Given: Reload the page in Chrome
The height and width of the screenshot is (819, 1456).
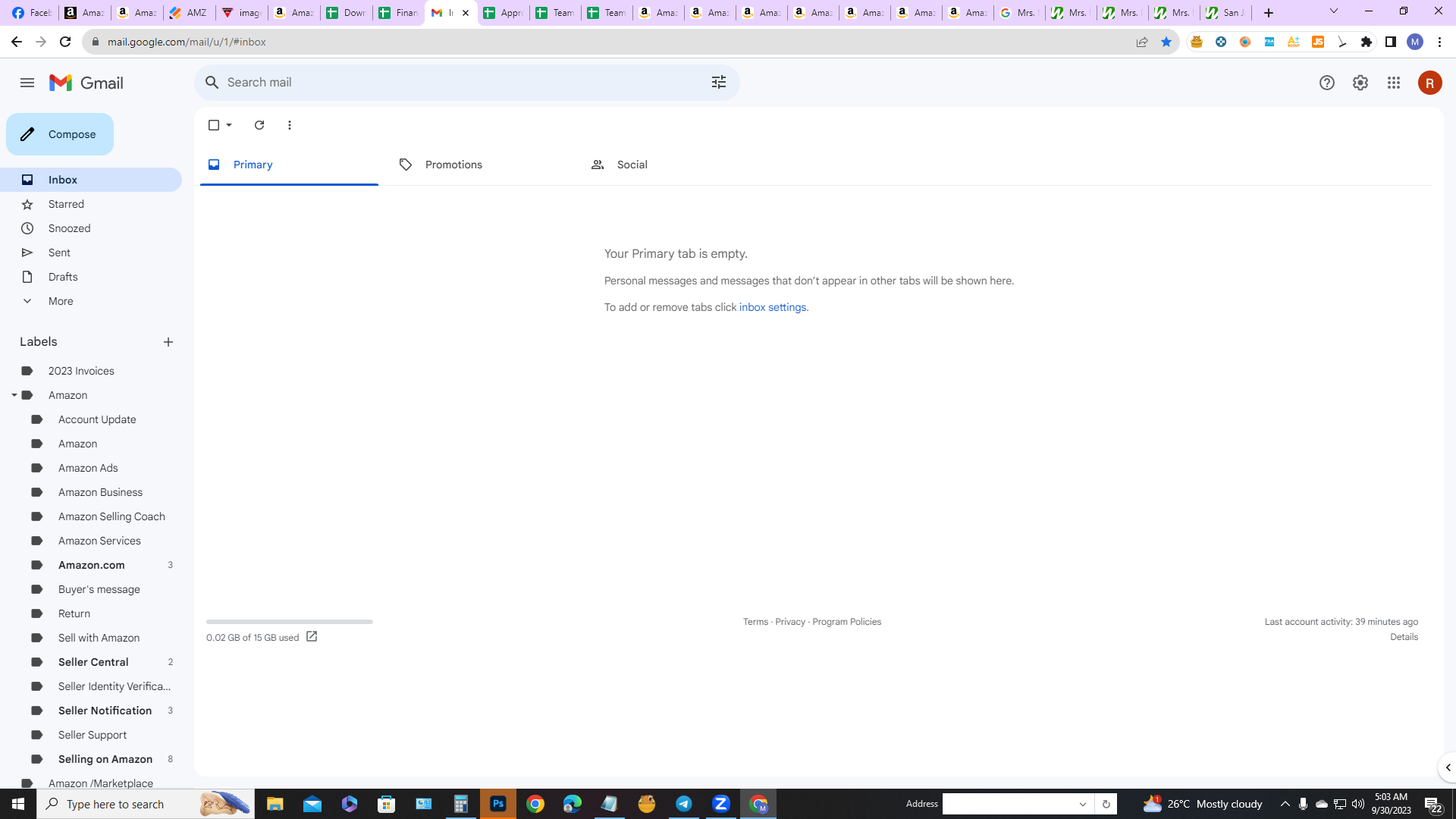Looking at the screenshot, I should (x=65, y=42).
